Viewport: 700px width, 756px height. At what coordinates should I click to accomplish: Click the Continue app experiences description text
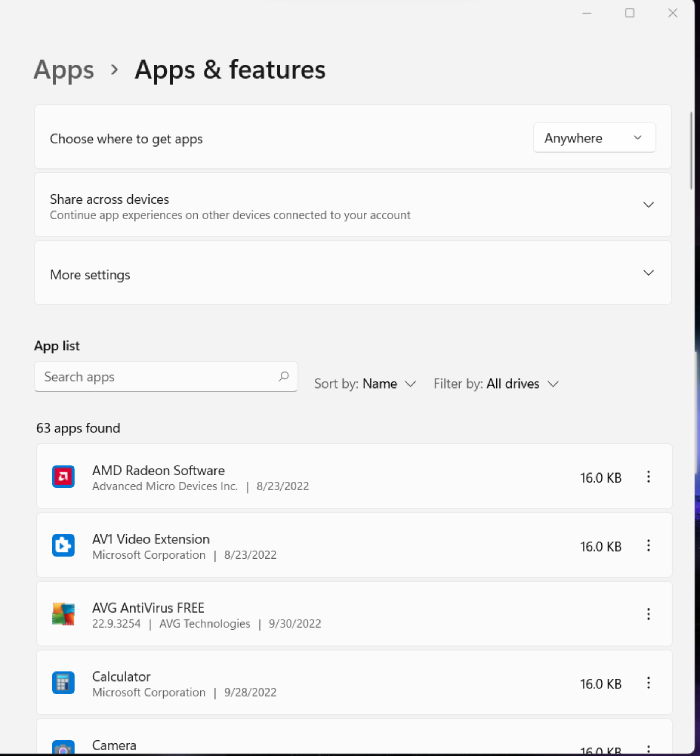230,215
